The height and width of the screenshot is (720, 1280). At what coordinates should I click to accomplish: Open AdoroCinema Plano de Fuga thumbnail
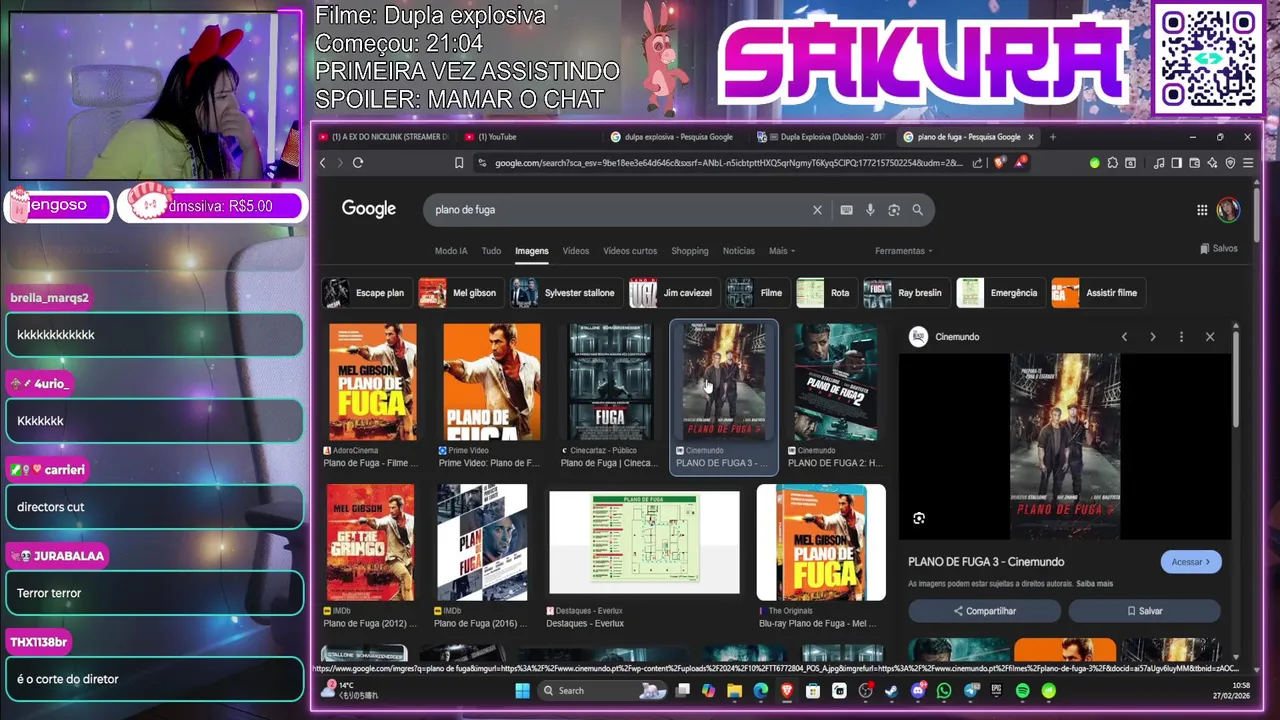pos(373,381)
